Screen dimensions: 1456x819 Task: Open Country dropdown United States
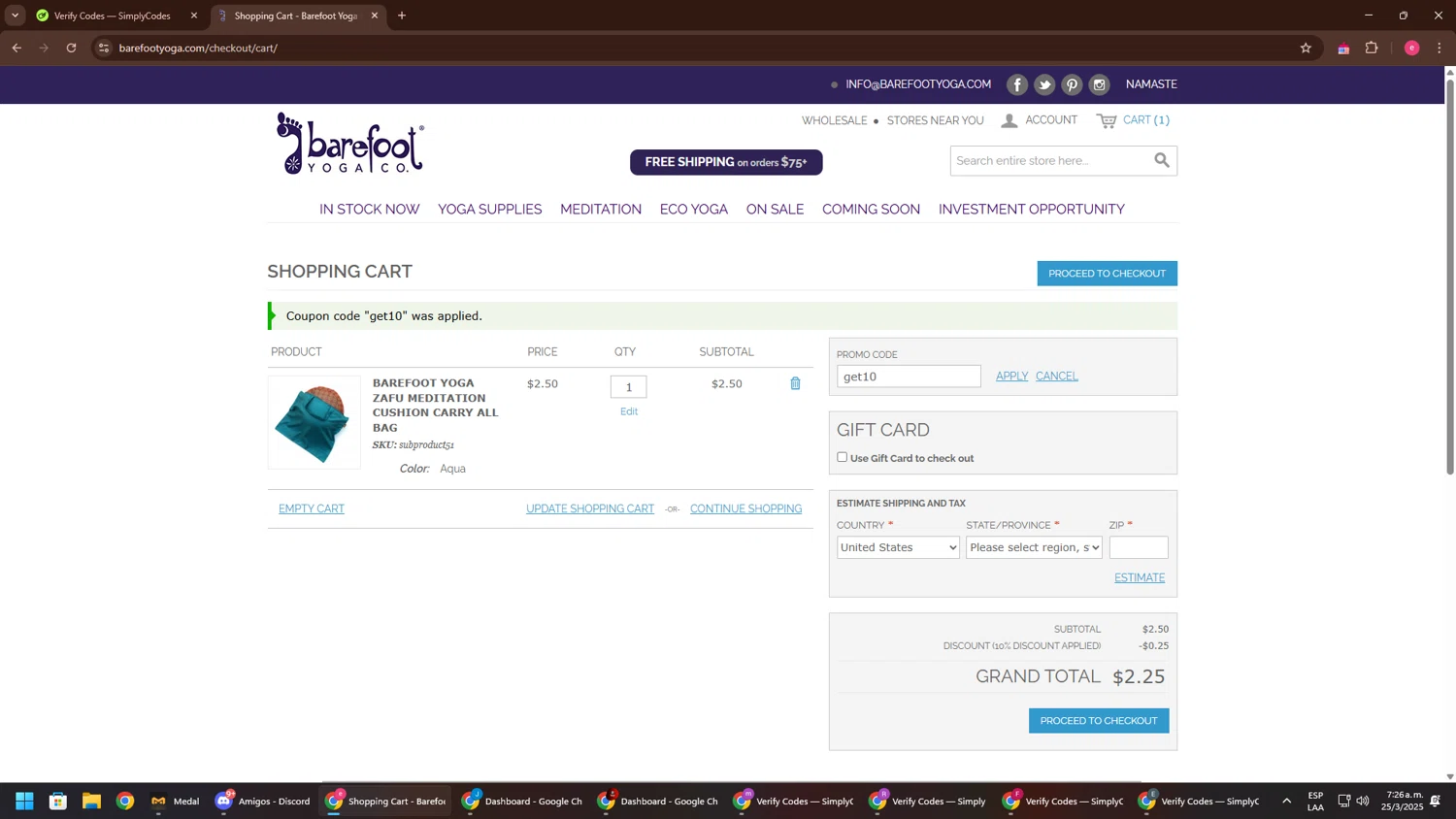point(898,547)
